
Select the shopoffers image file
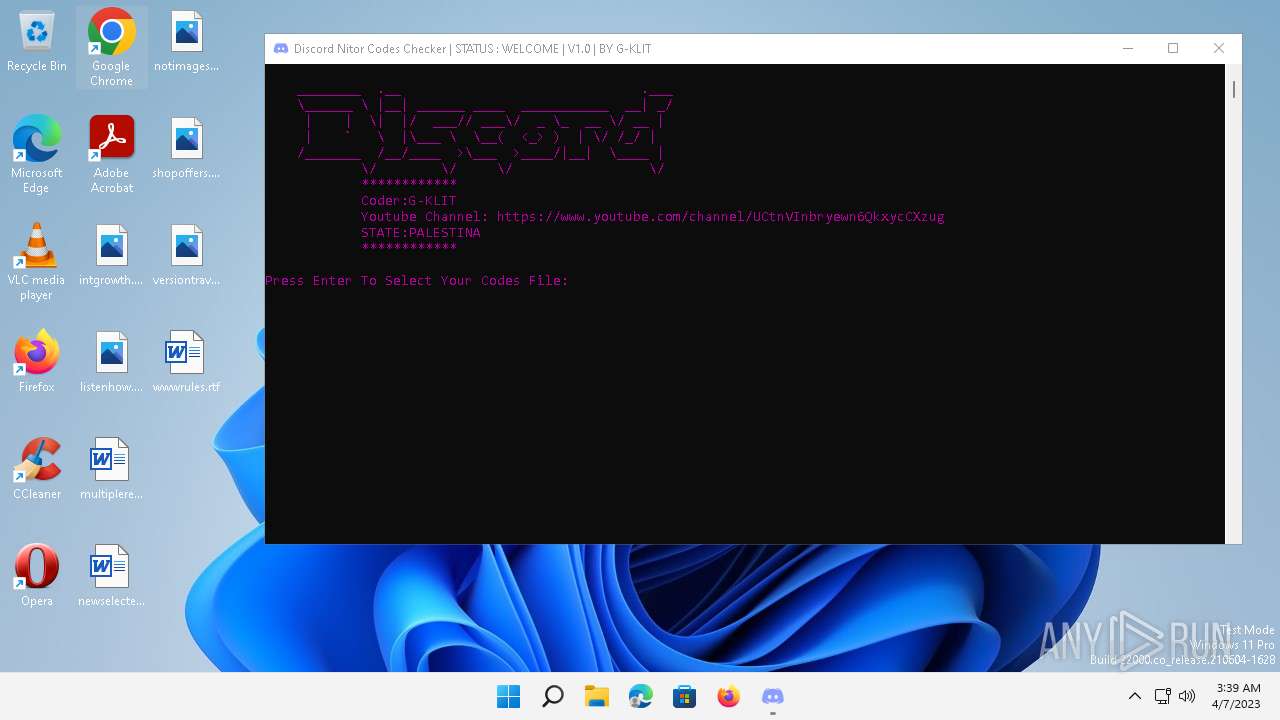tap(186, 149)
